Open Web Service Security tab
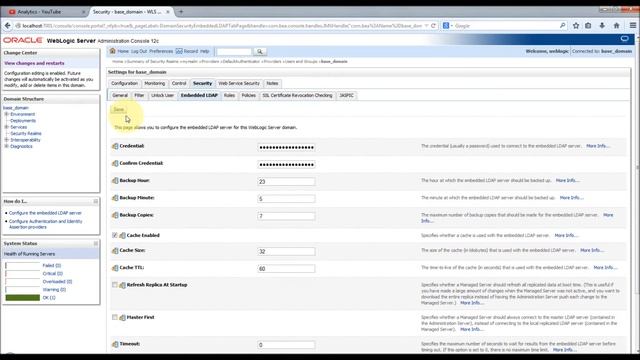The width and height of the screenshot is (640, 360). click(239, 83)
